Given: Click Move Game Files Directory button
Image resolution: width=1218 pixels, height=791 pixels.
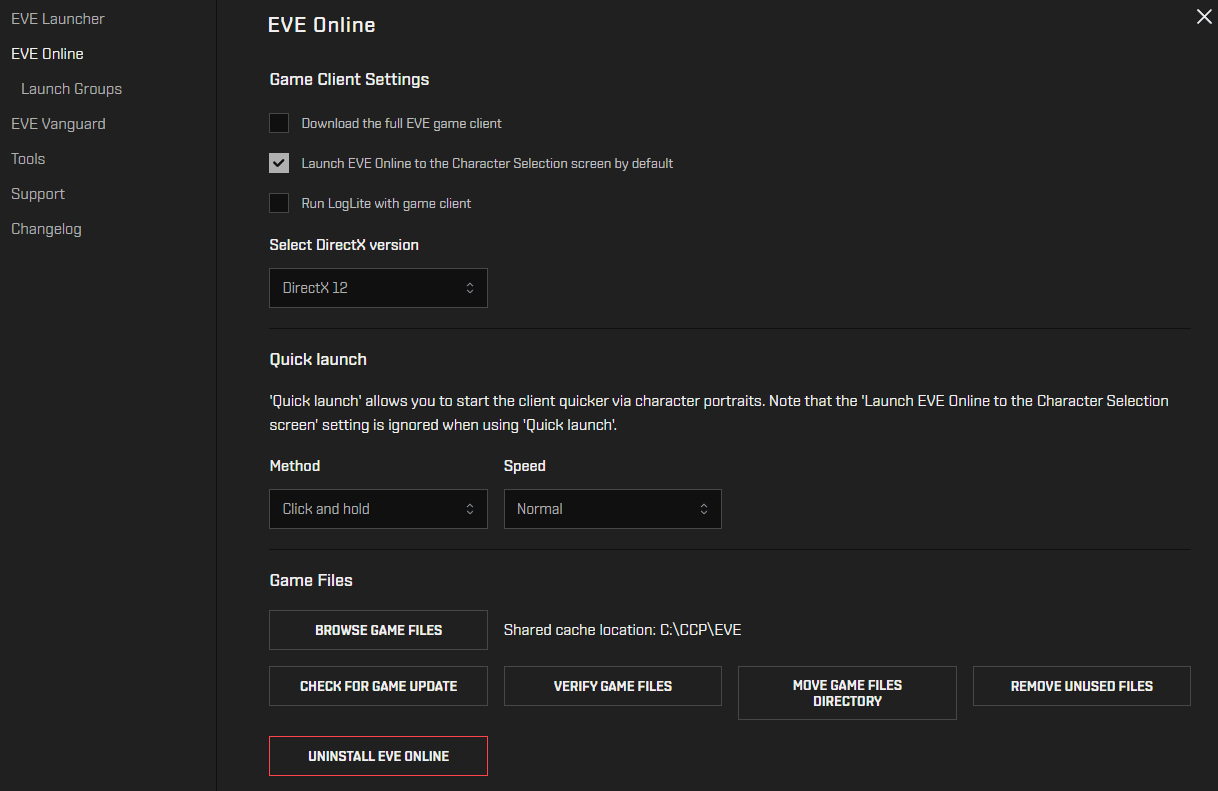Looking at the screenshot, I should (x=847, y=693).
